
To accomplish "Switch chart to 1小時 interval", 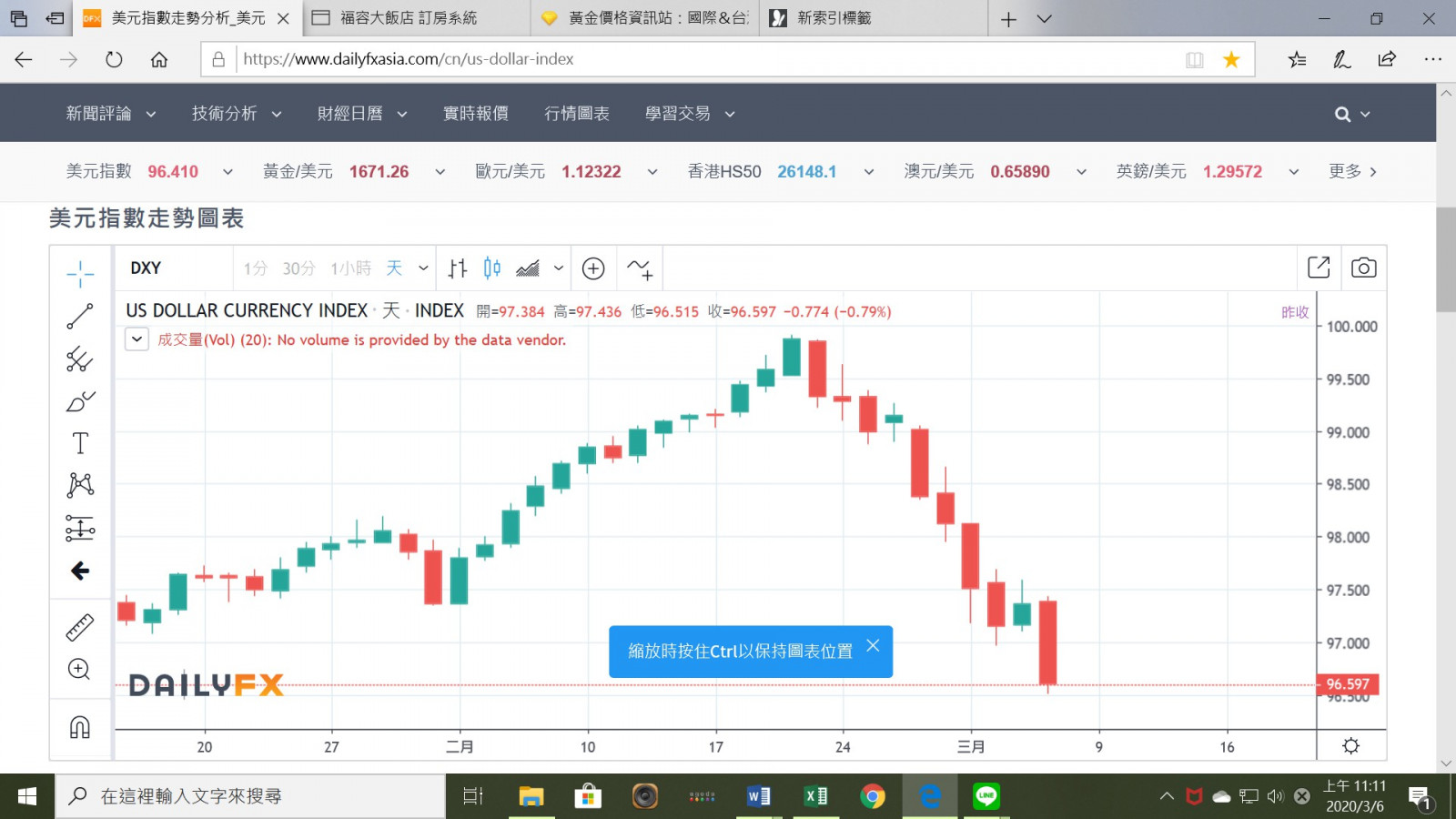I will (351, 268).
